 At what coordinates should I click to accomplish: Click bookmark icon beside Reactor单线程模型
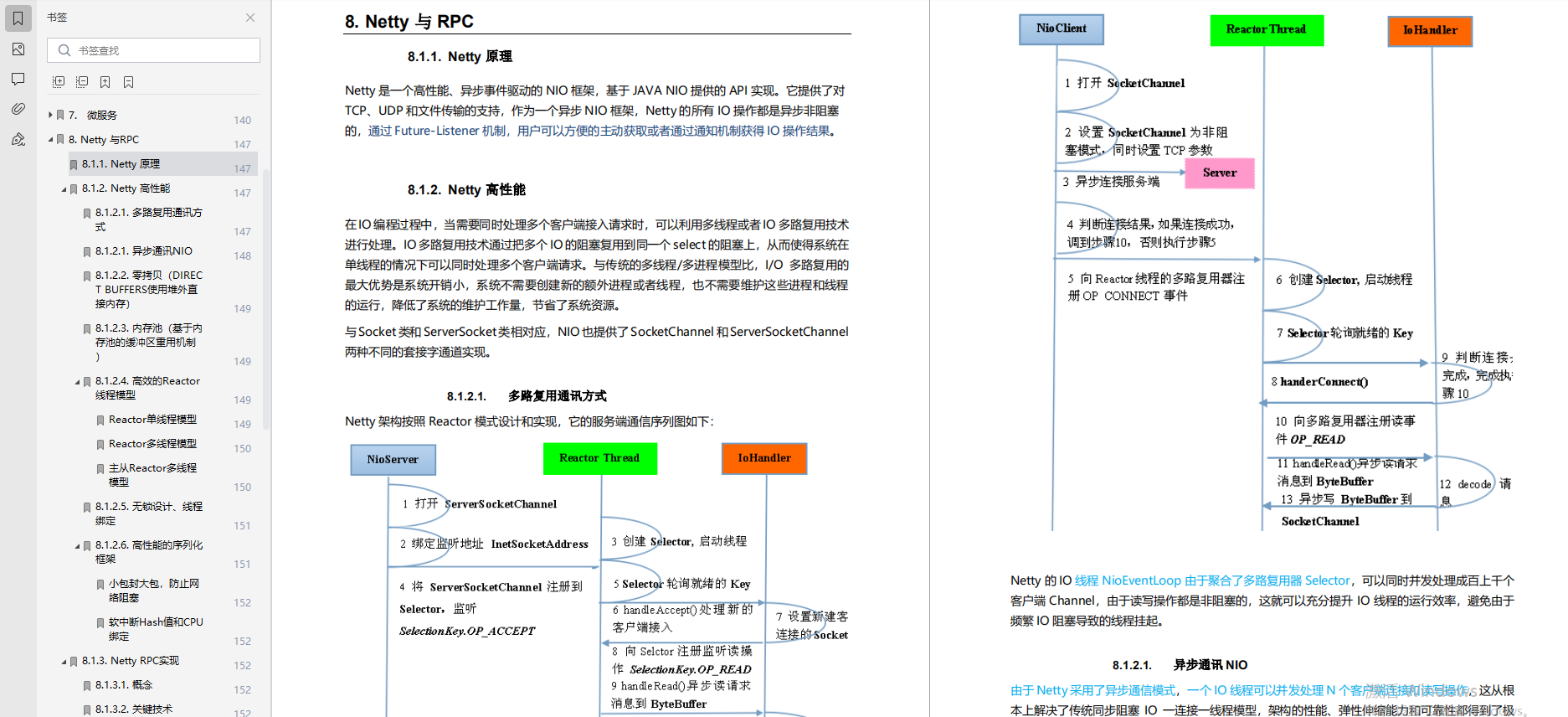(x=100, y=420)
